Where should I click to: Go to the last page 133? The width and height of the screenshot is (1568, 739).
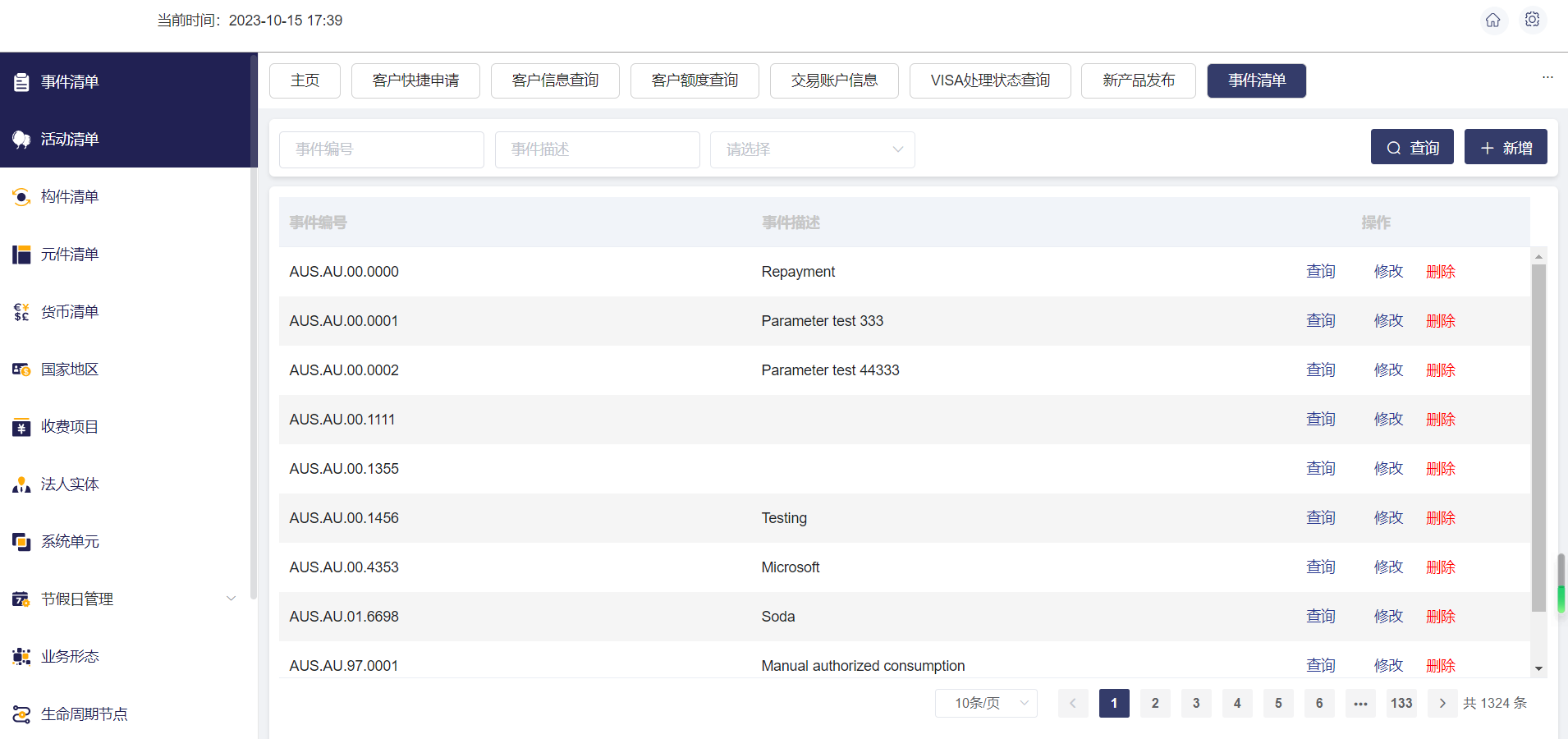pyautogui.click(x=1401, y=703)
